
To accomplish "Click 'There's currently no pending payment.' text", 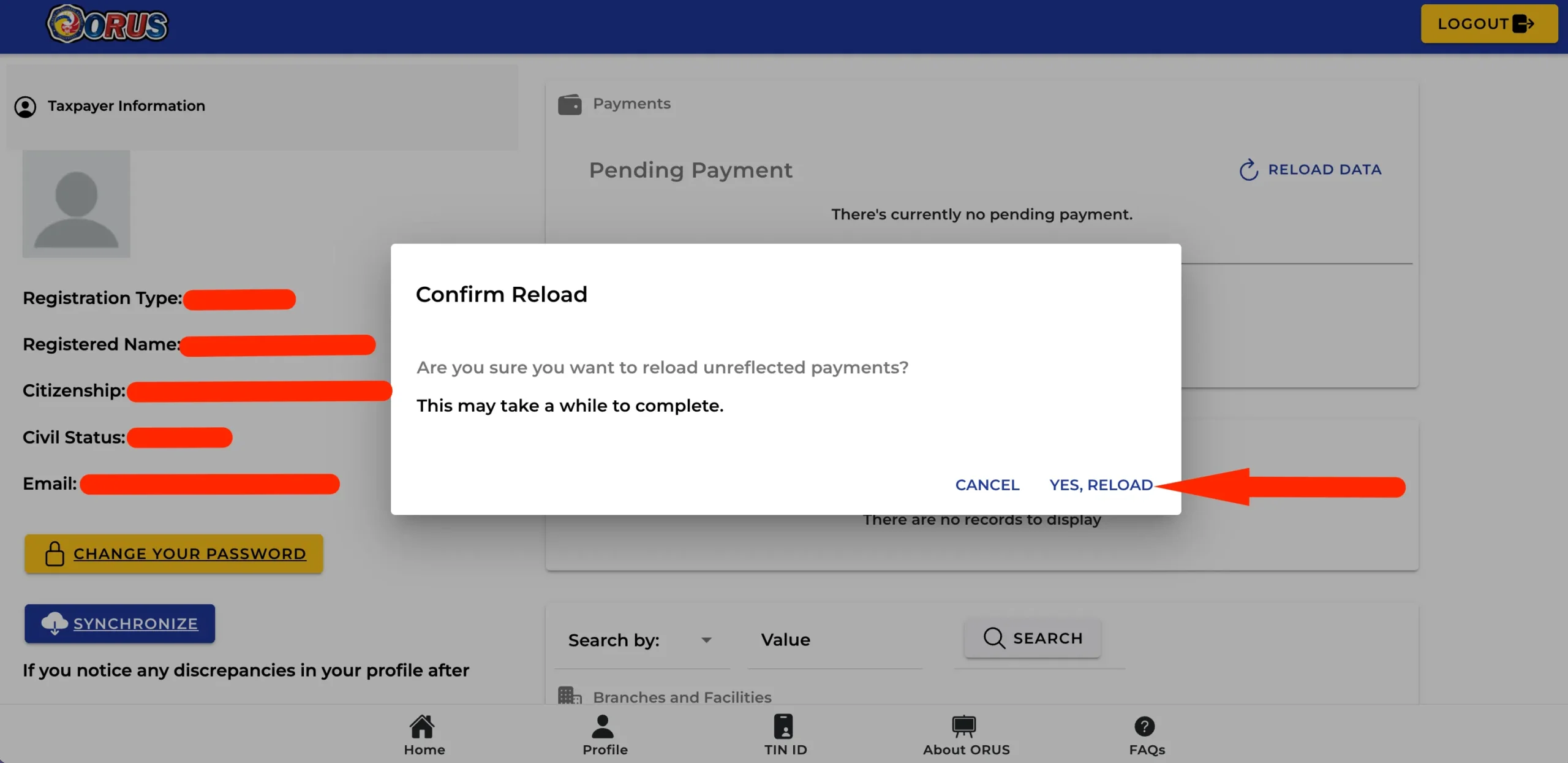I will point(982,214).
